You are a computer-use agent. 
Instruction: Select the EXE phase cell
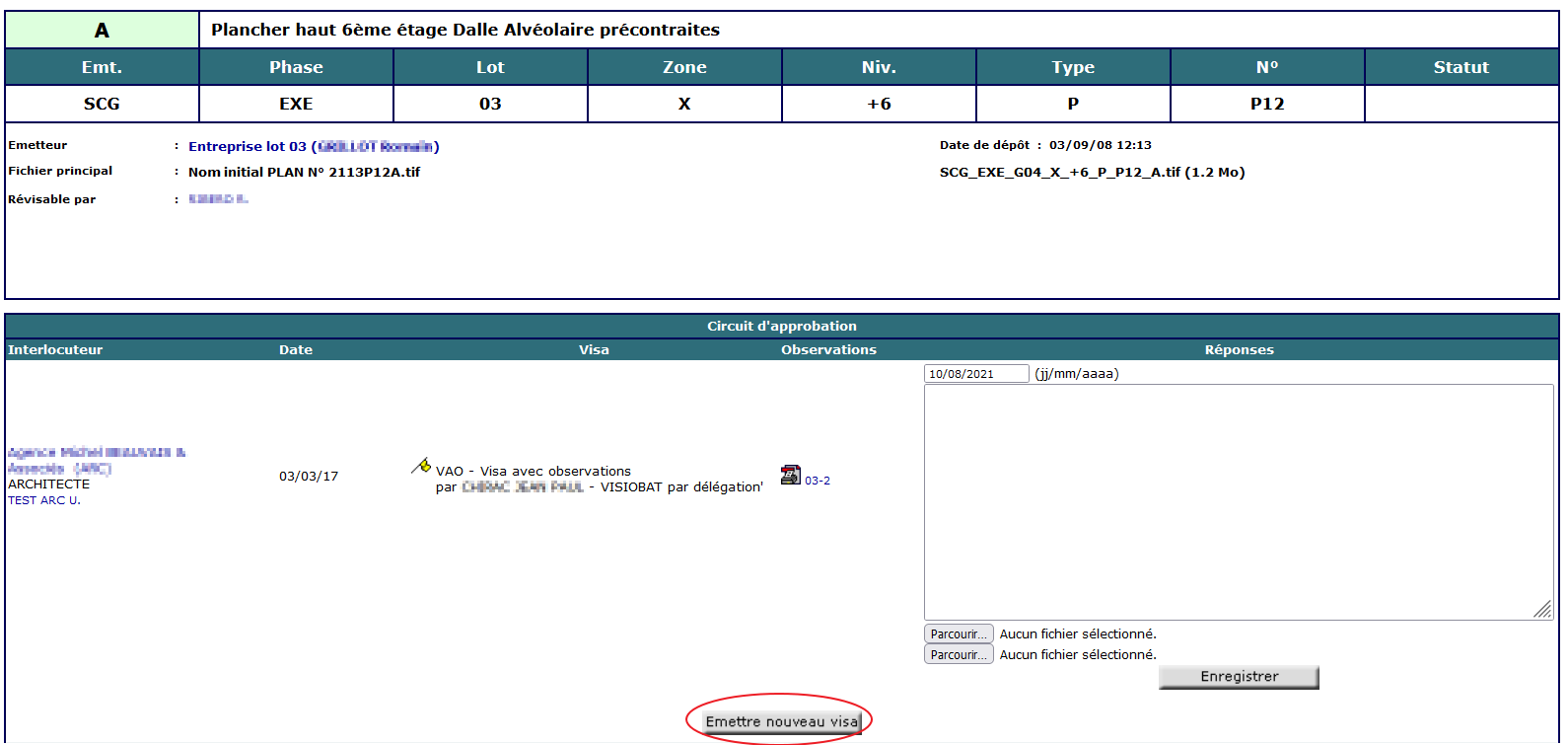point(296,104)
